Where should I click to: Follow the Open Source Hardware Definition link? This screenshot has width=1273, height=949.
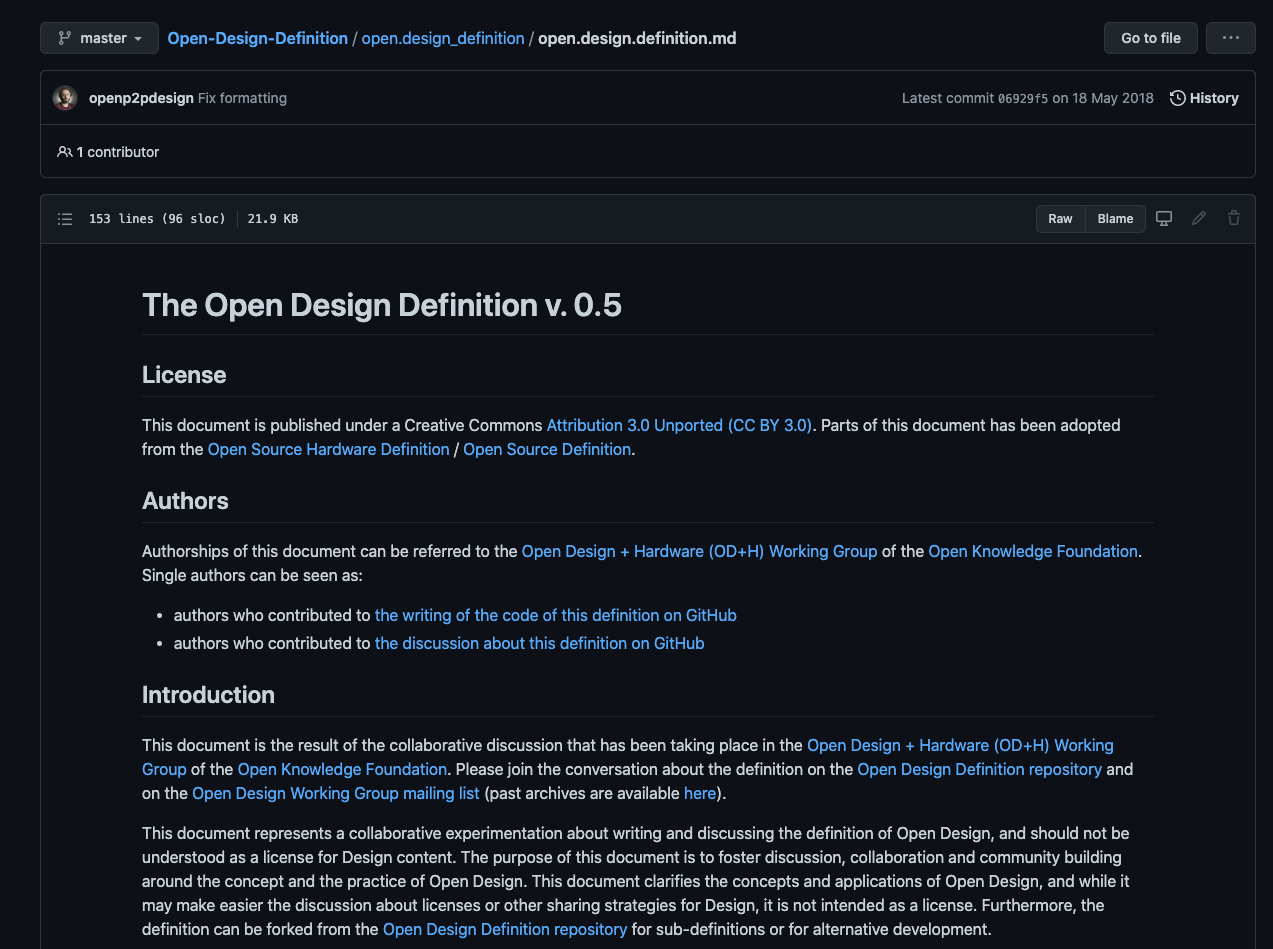[328, 449]
